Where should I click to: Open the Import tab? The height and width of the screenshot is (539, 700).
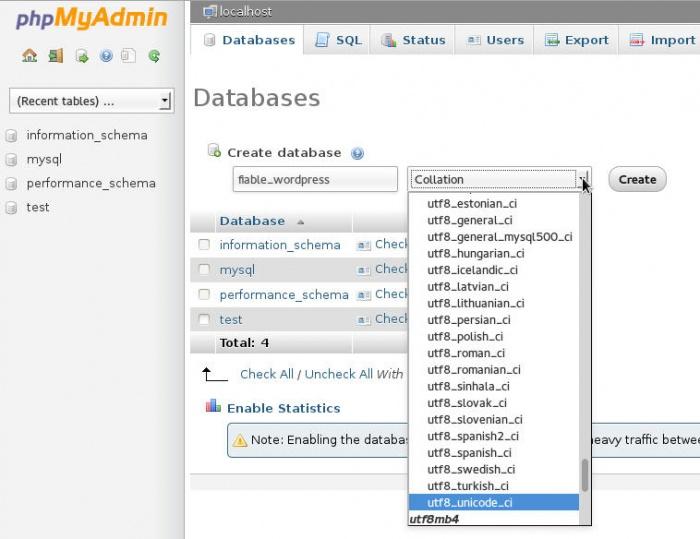click(660, 40)
